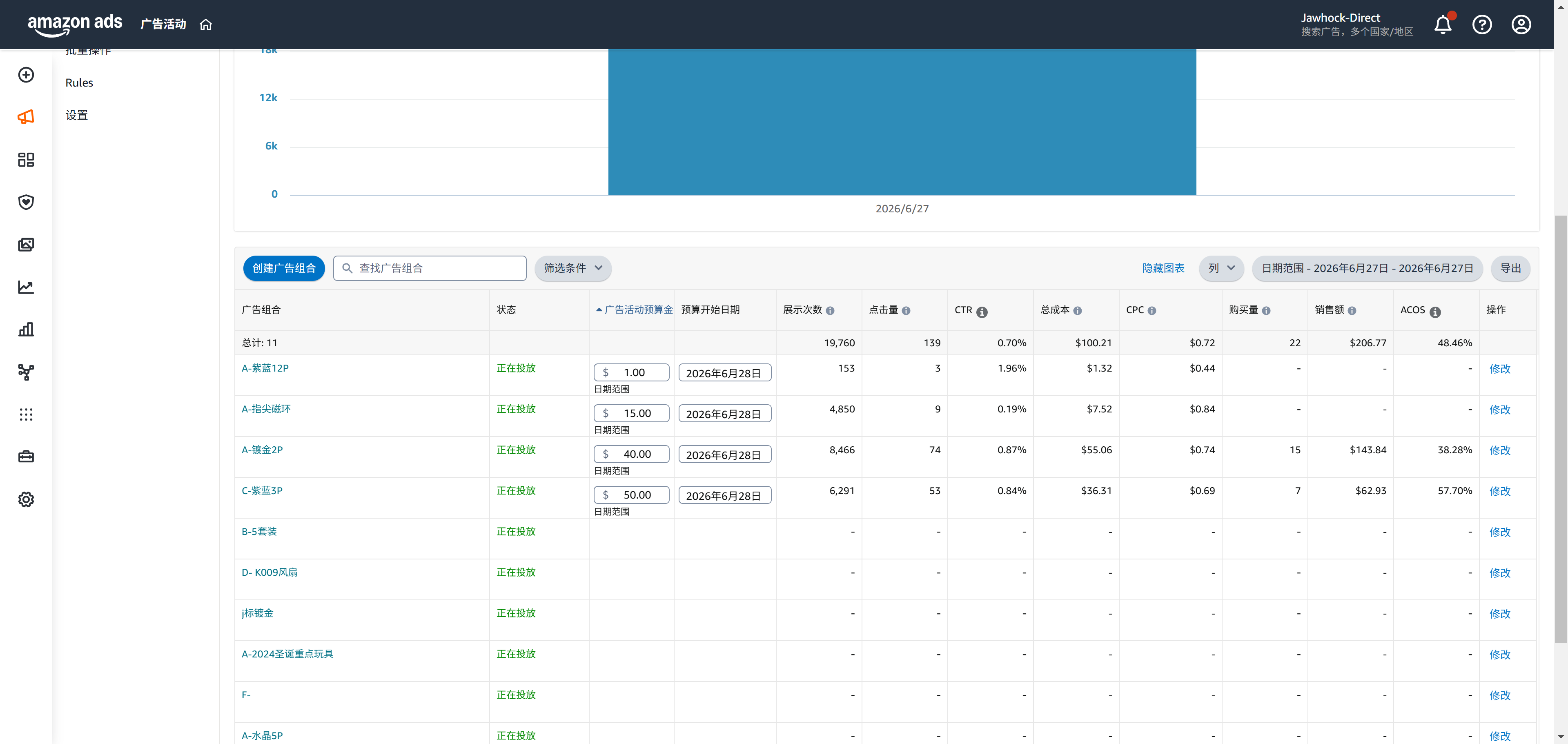Open 广告活动 in top navigation
This screenshot has width=1568, height=744.
pos(163,25)
